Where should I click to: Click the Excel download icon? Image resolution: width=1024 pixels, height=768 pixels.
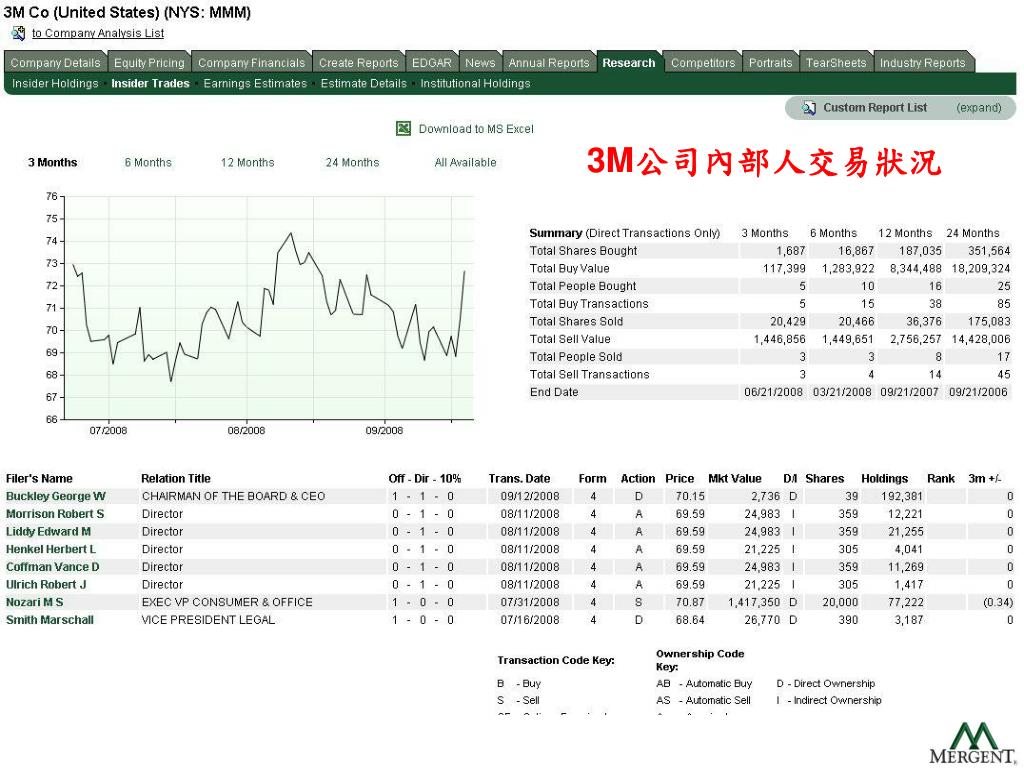pyautogui.click(x=404, y=129)
